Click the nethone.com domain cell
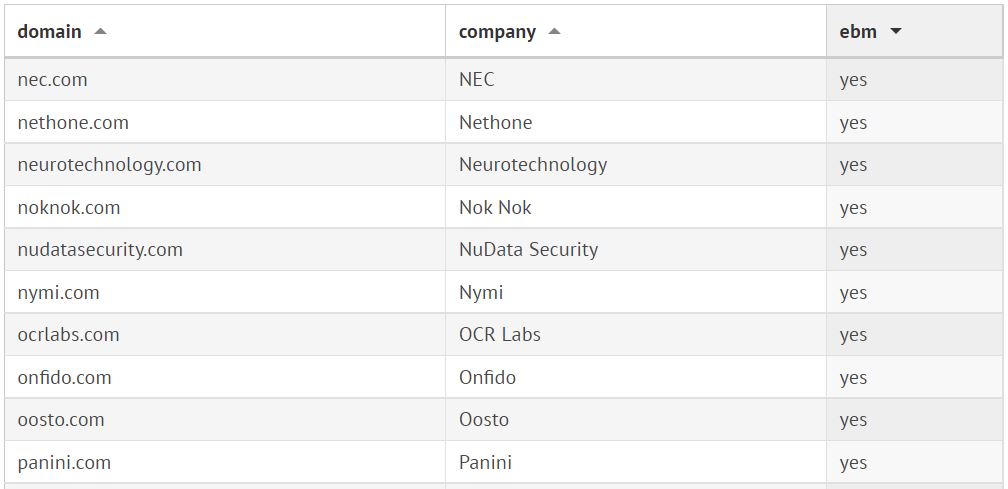The image size is (1008, 489). tap(73, 123)
